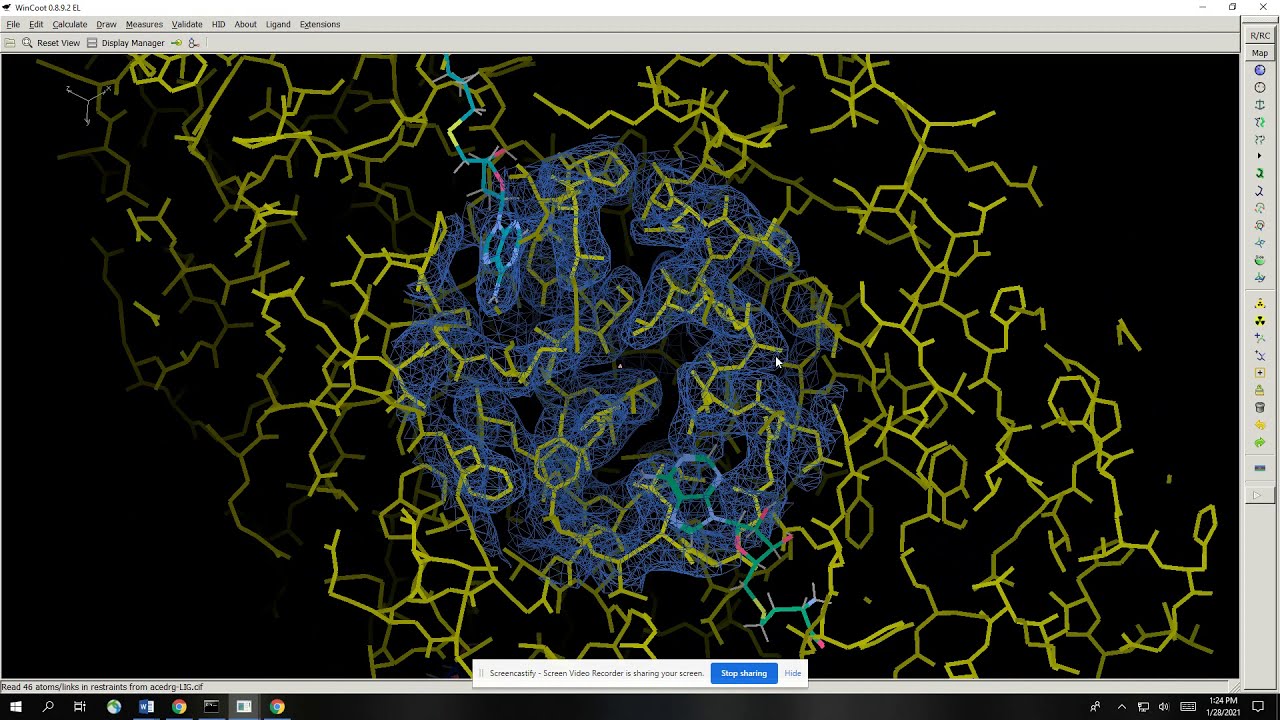The width and height of the screenshot is (1280, 720).
Task: Select the Rigid Body Fit Zone tool
Action: (1260, 122)
